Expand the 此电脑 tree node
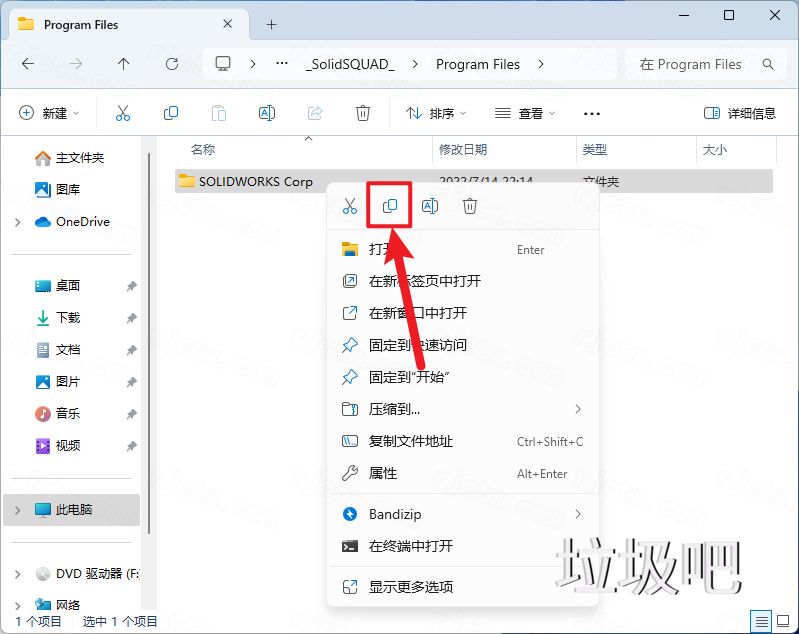 click(18, 510)
